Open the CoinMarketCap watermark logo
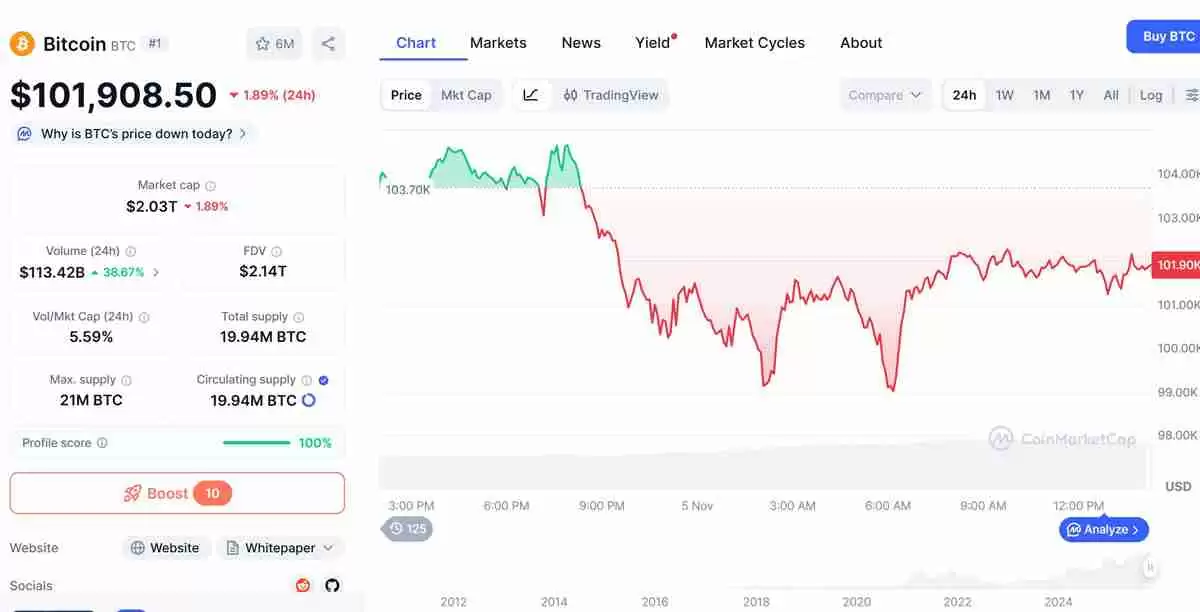The width and height of the screenshot is (1200, 612). click(x=1063, y=438)
